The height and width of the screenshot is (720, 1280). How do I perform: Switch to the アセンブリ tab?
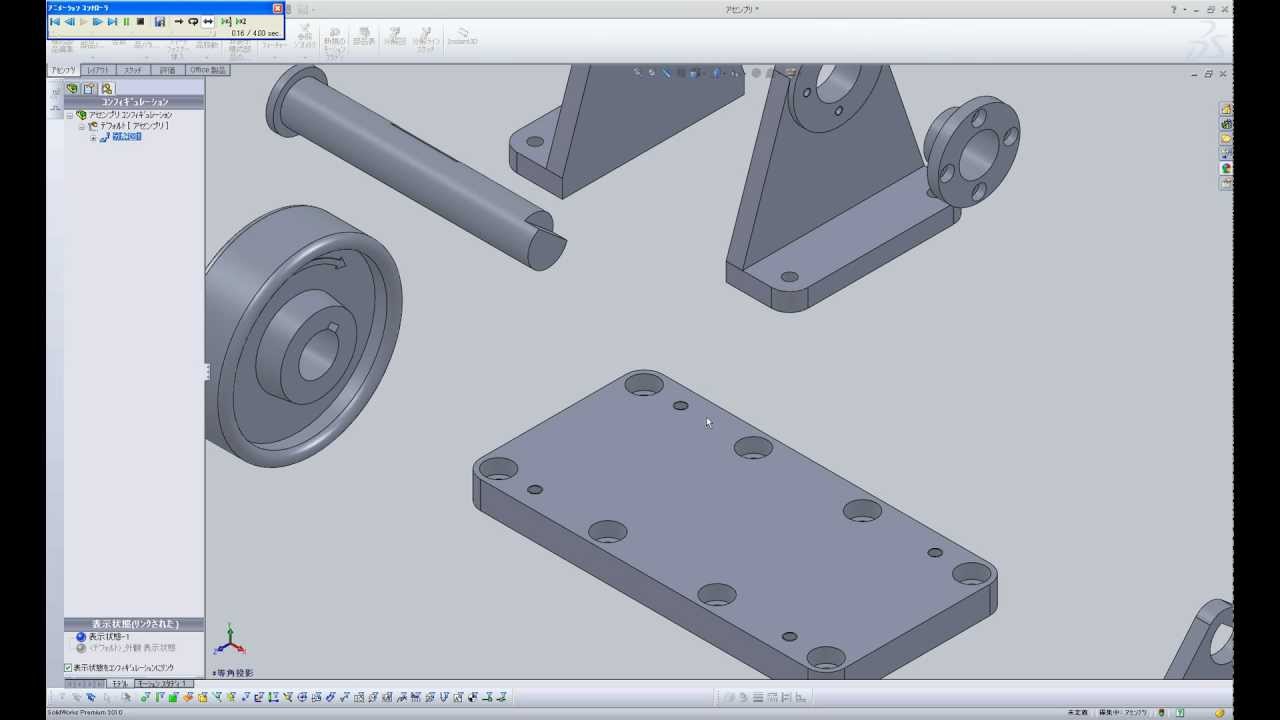pyautogui.click(x=64, y=70)
